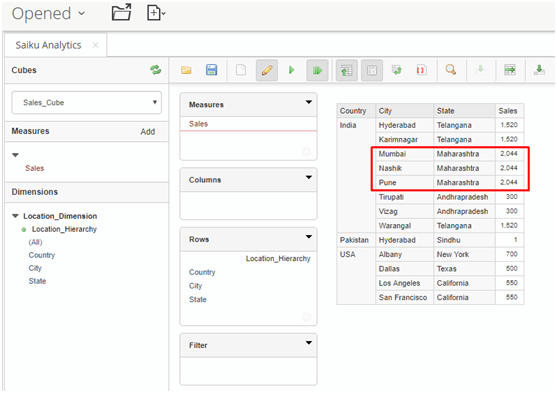Screen dimensions: 557x393
Task: Click City in the Rows drop zone
Action: (x=195, y=286)
